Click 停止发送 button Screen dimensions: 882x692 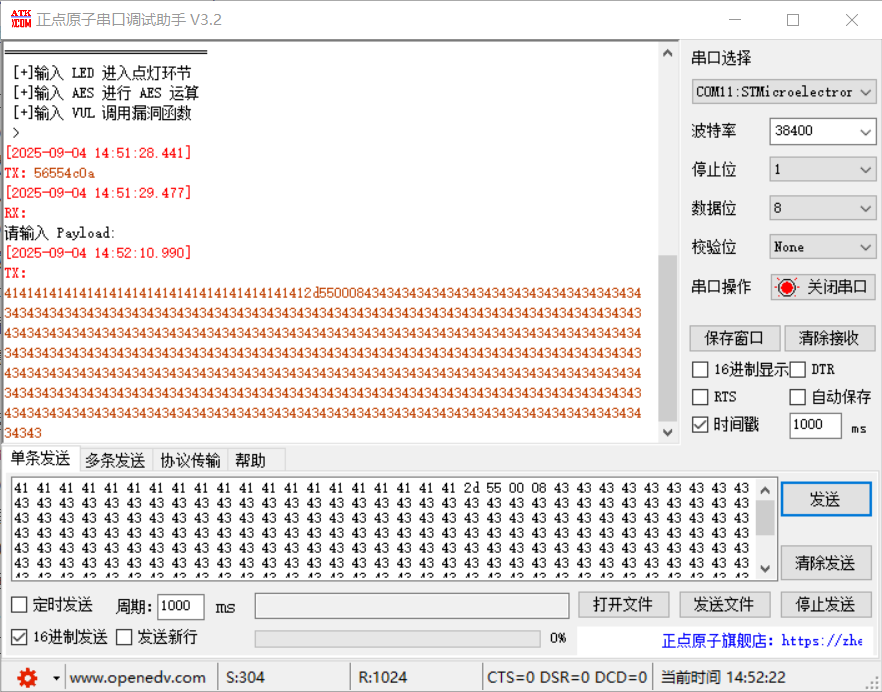click(826, 605)
